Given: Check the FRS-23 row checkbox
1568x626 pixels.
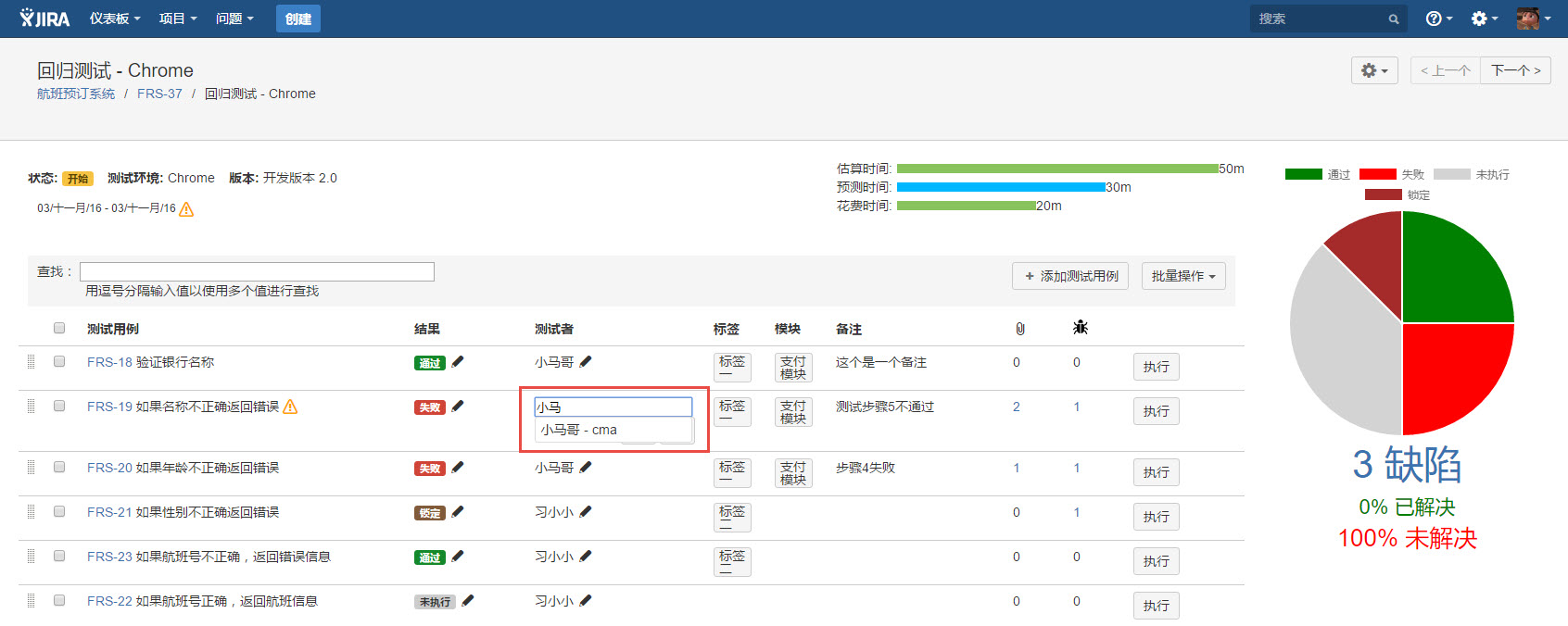Looking at the screenshot, I should pos(59,556).
